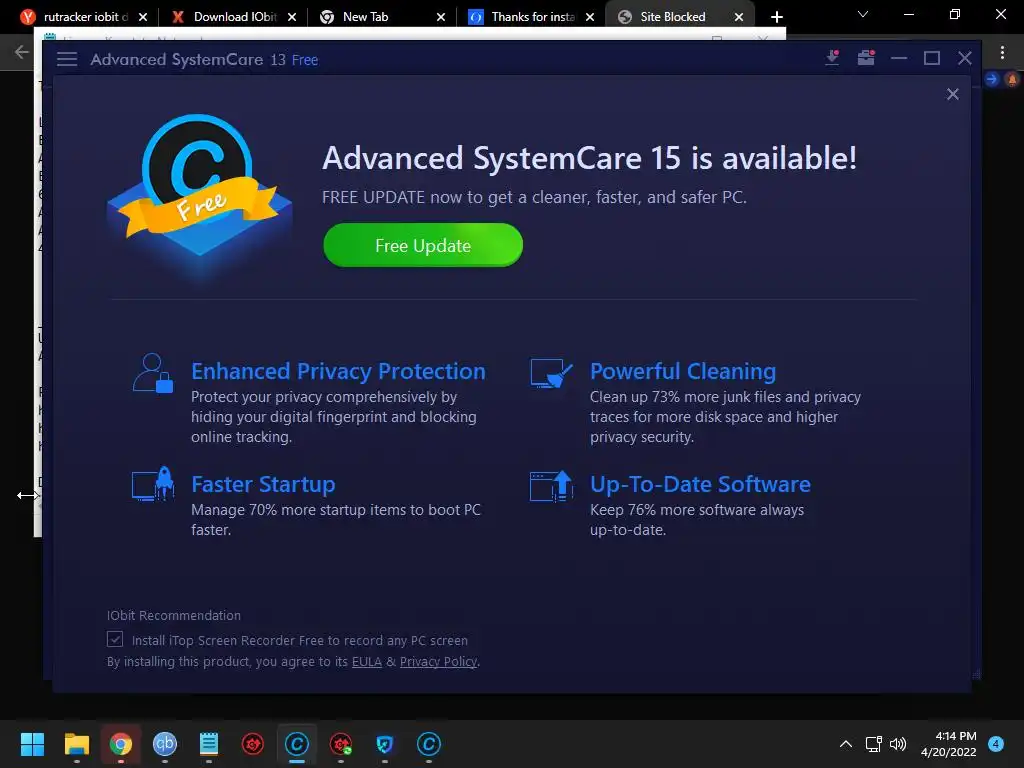Image resolution: width=1024 pixels, height=768 pixels.
Task: Open the toolbox briefcase icon in SystemCare title bar
Action: click(866, 58)
